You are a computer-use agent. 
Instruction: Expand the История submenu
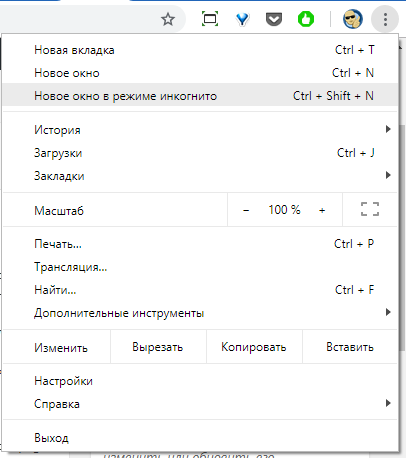click(x=200, y=130)
